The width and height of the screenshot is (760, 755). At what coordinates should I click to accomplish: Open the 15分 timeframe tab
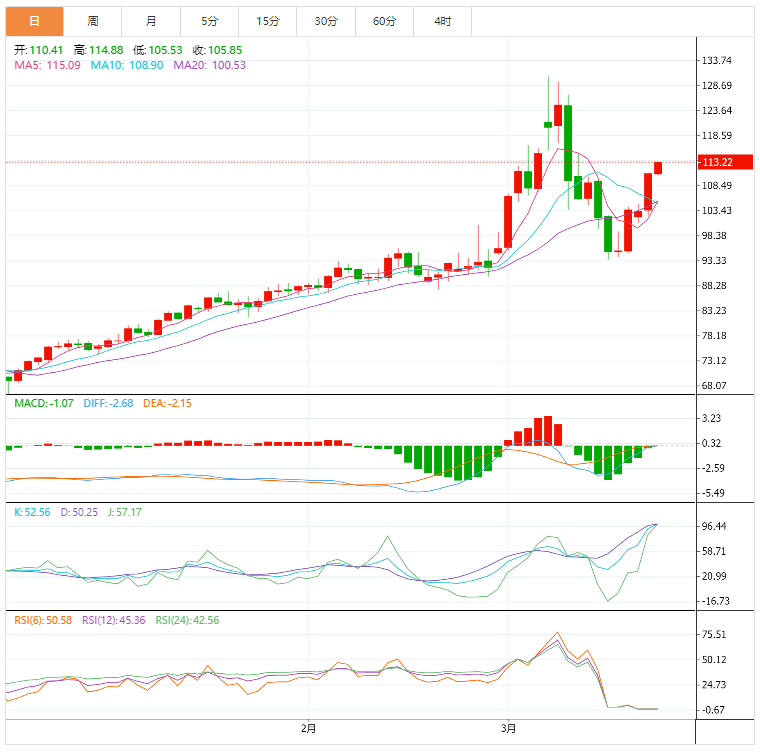tap(268, 21)
